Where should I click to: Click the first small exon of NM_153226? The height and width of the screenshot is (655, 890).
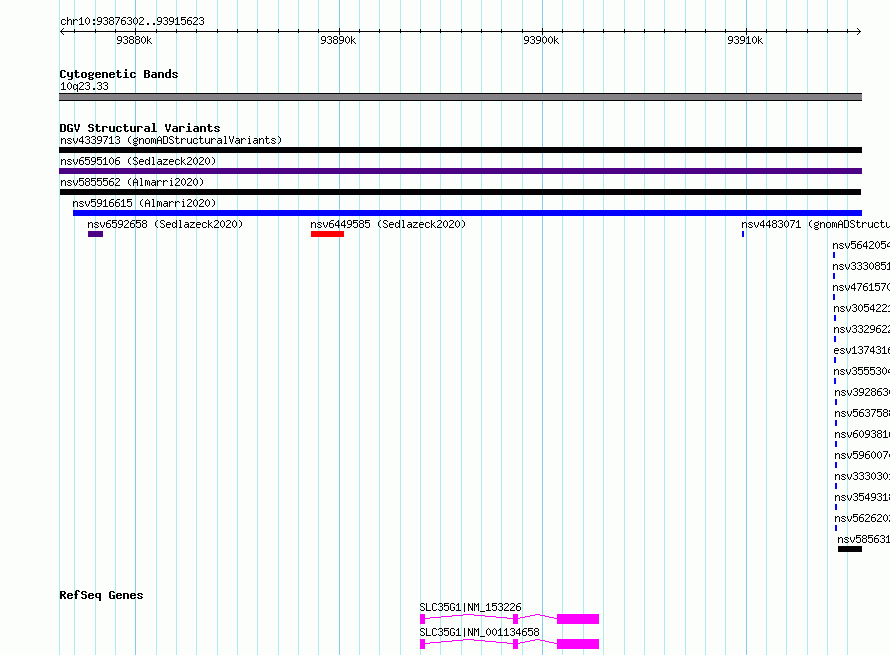(422, 619)
